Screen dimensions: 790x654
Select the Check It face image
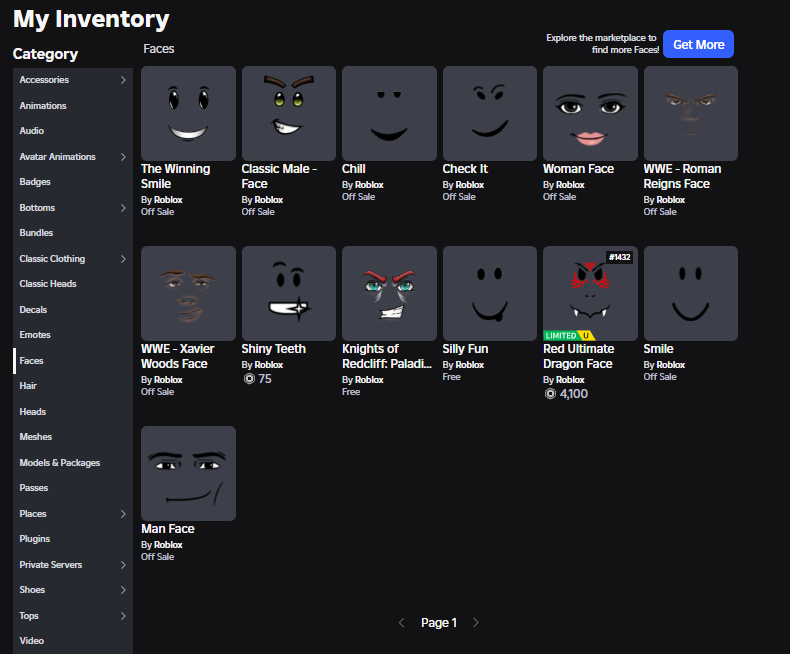[x=490, y=113]
